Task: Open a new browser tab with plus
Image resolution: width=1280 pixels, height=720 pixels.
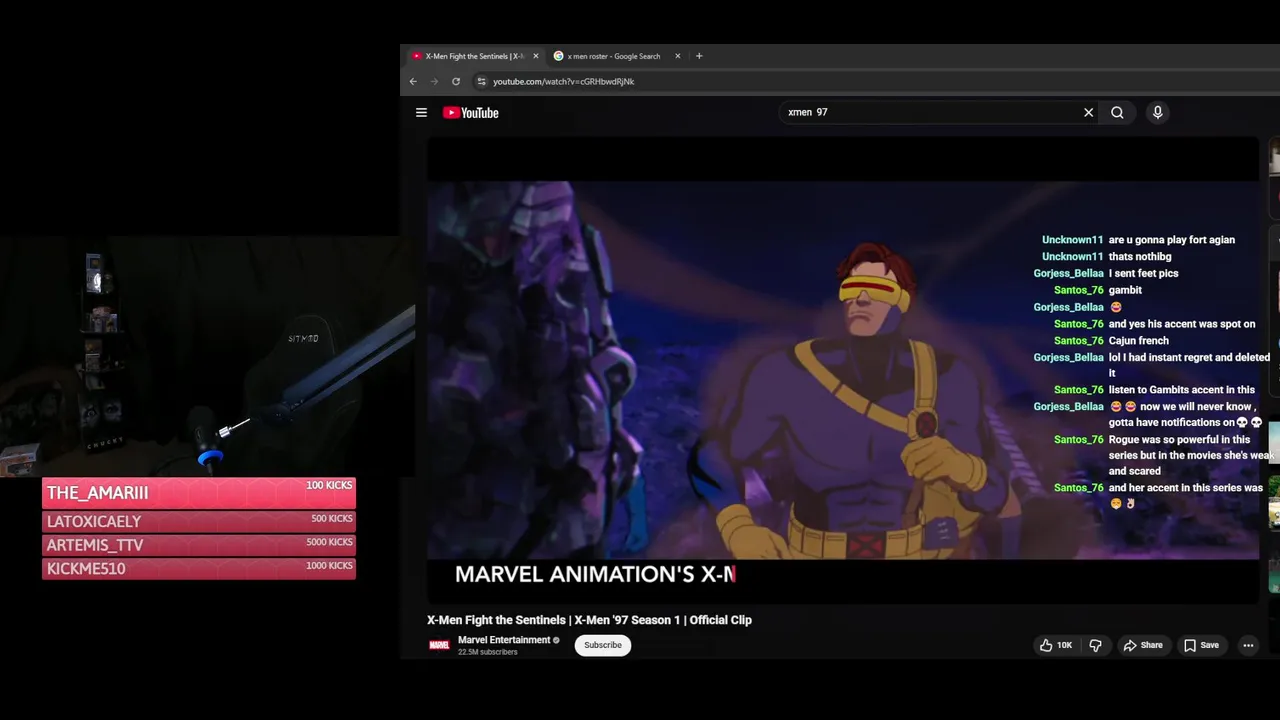Action: pyautogui.click(x=699, y=56)
